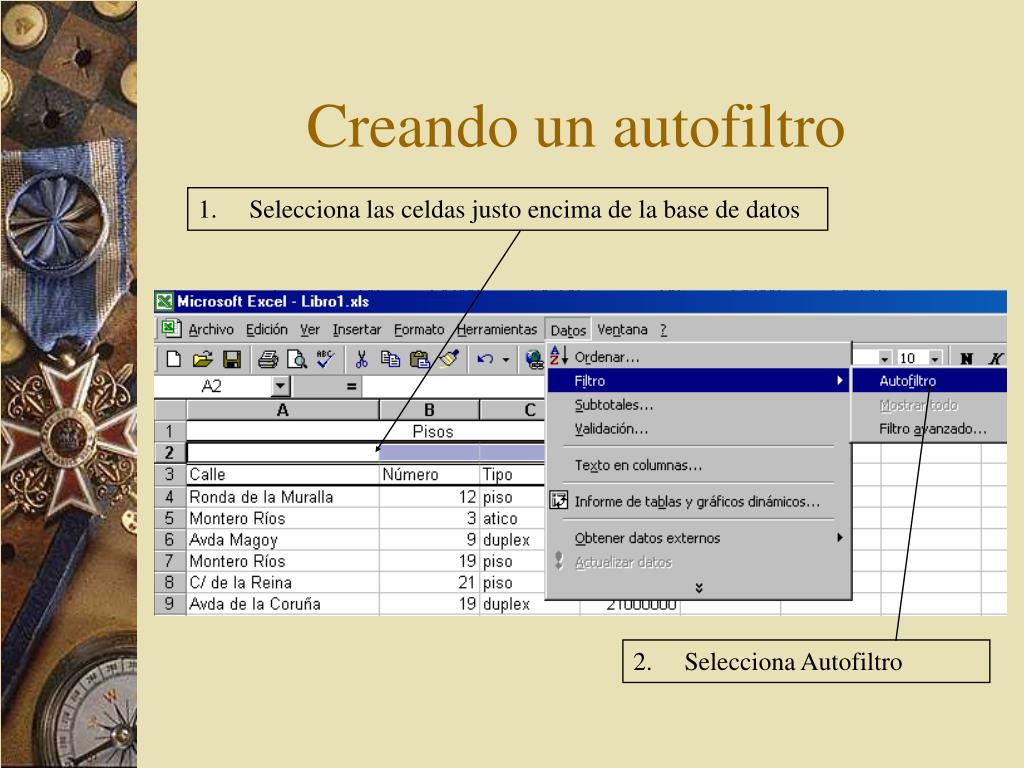Open the Herramientas menu
Viewport: 1024px width, 768px height.
point(497,329)
